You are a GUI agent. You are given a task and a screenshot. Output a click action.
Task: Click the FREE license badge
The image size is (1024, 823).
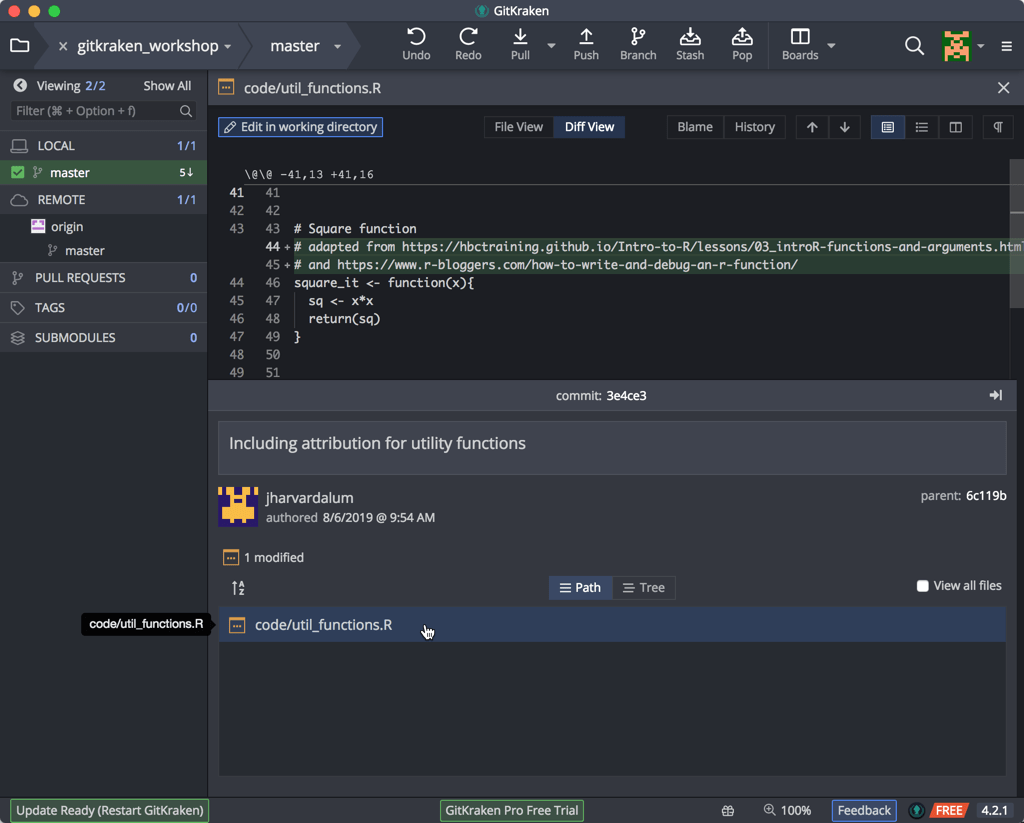pos(948,811)
